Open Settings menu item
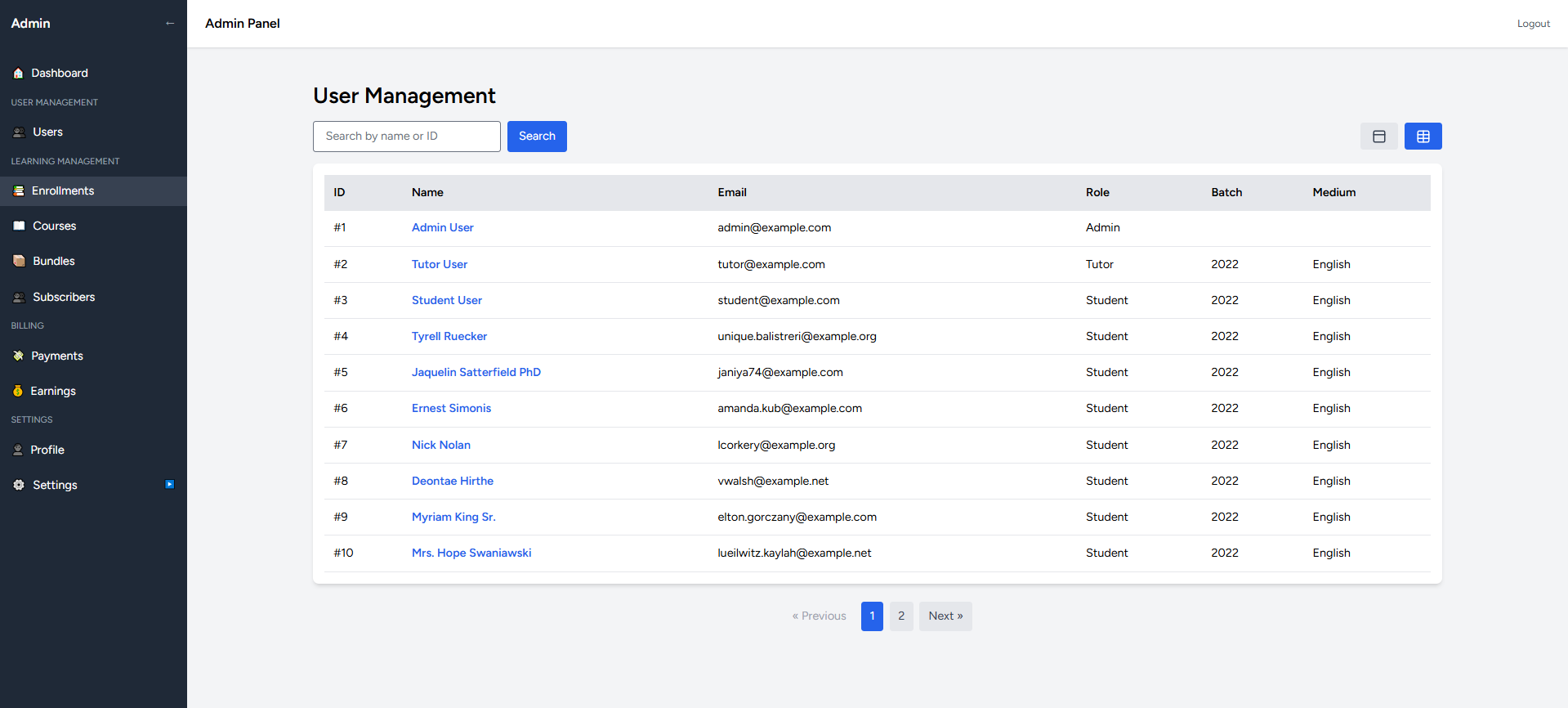The image size is (1568, 708). [x=93, y=486]
